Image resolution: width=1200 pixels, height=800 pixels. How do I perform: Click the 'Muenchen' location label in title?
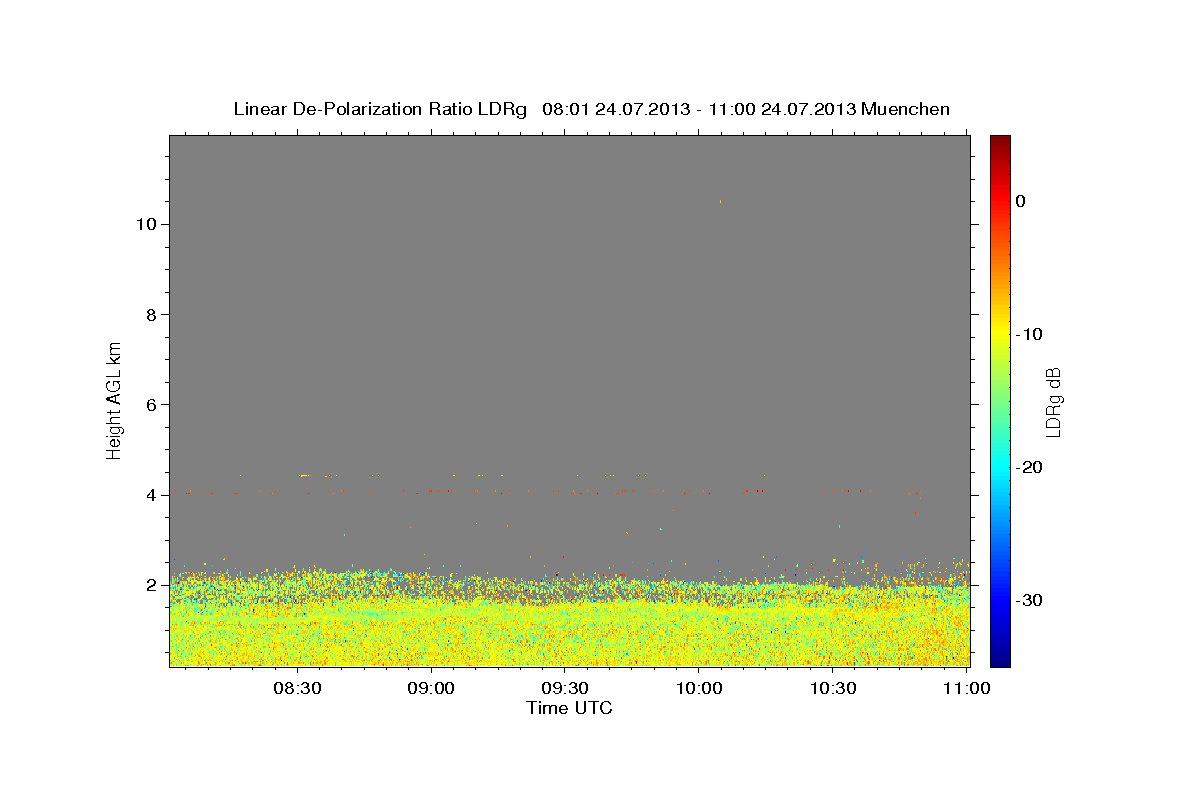(906, 109)
